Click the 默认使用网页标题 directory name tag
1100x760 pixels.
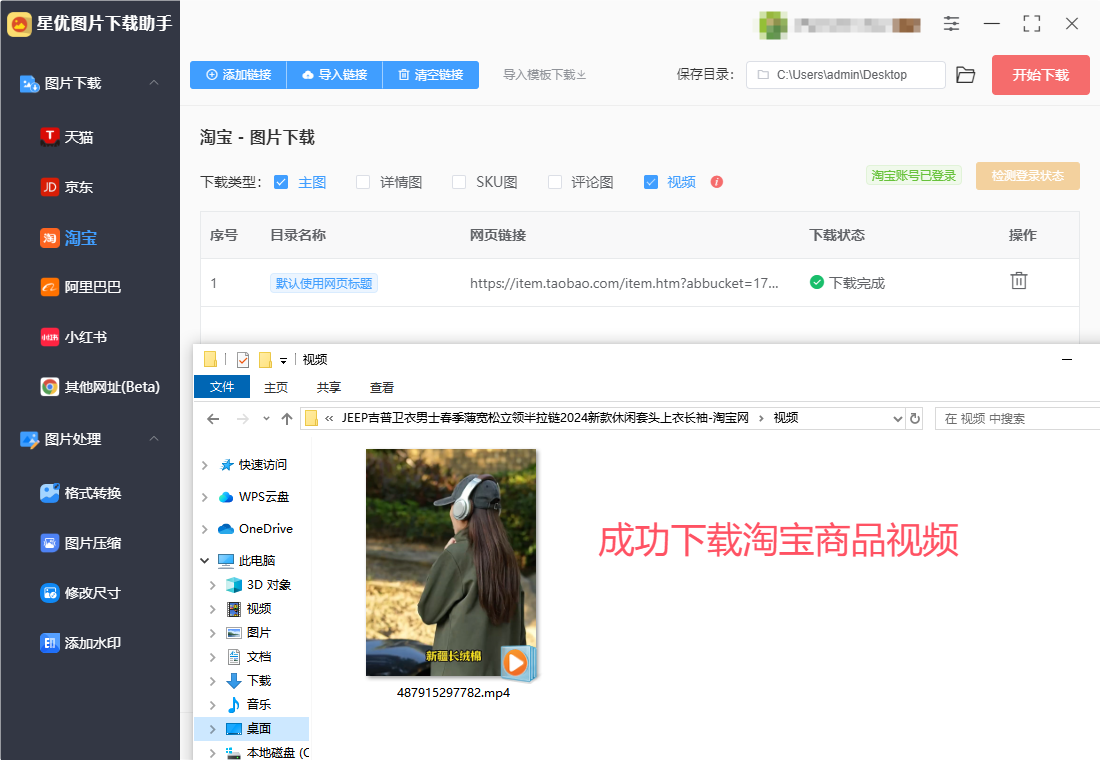pyautogui.click(x=324, y=284)
